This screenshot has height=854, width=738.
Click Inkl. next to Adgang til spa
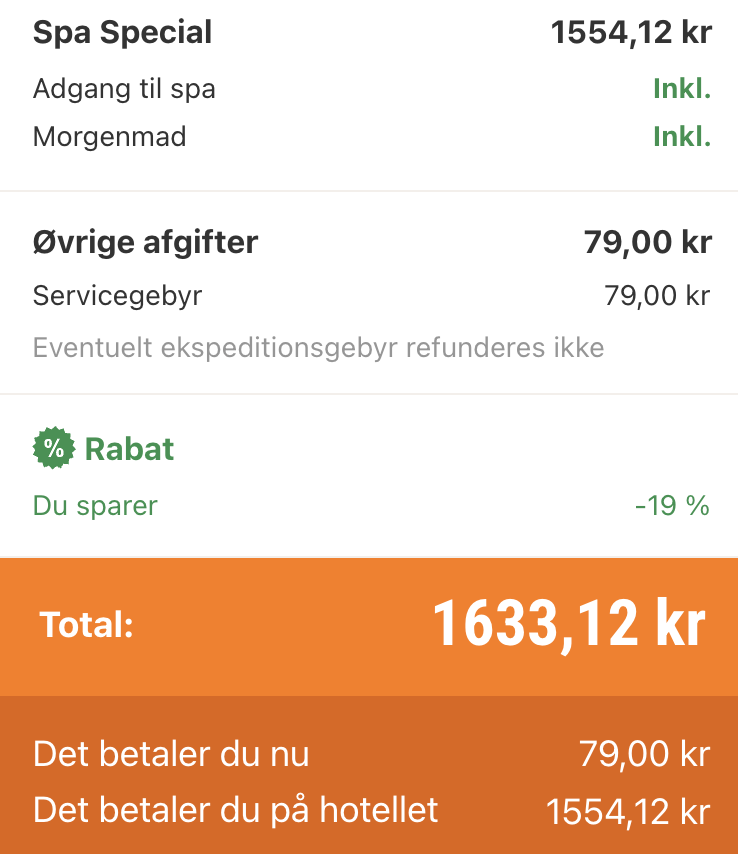(x=681, y=89)
